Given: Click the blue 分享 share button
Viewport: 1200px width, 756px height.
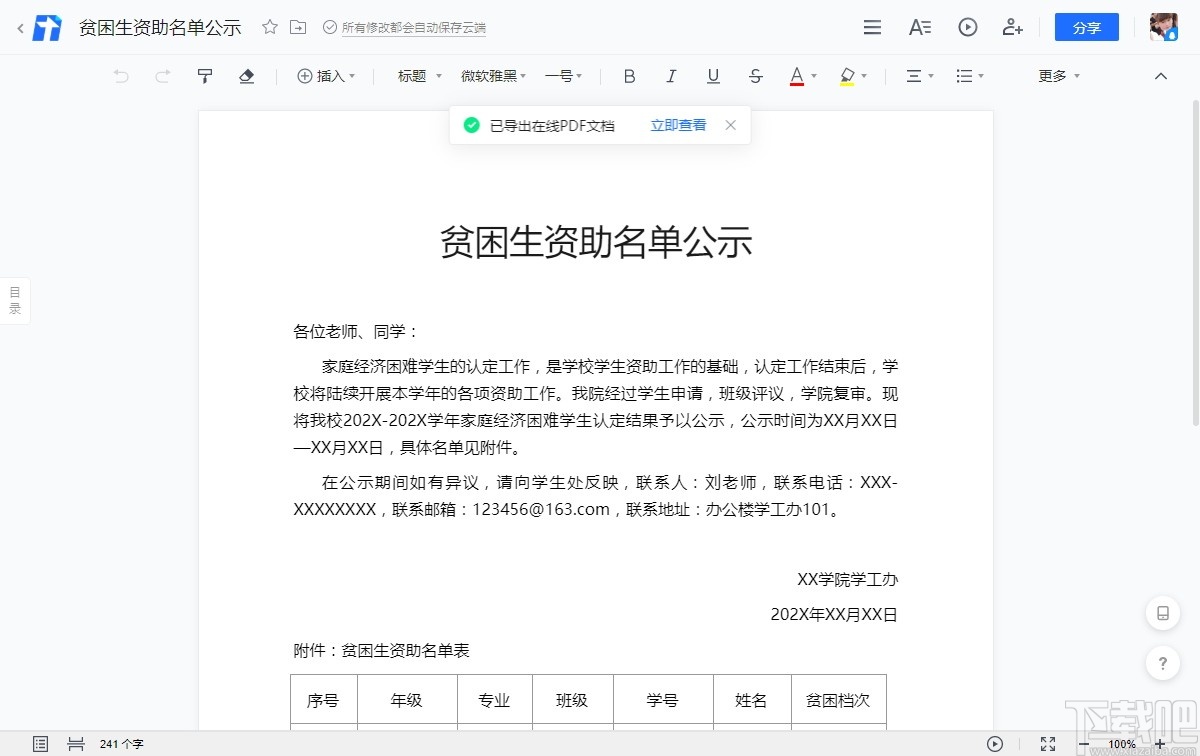Looking at the screenshot, I should [x=1087, y=27].
